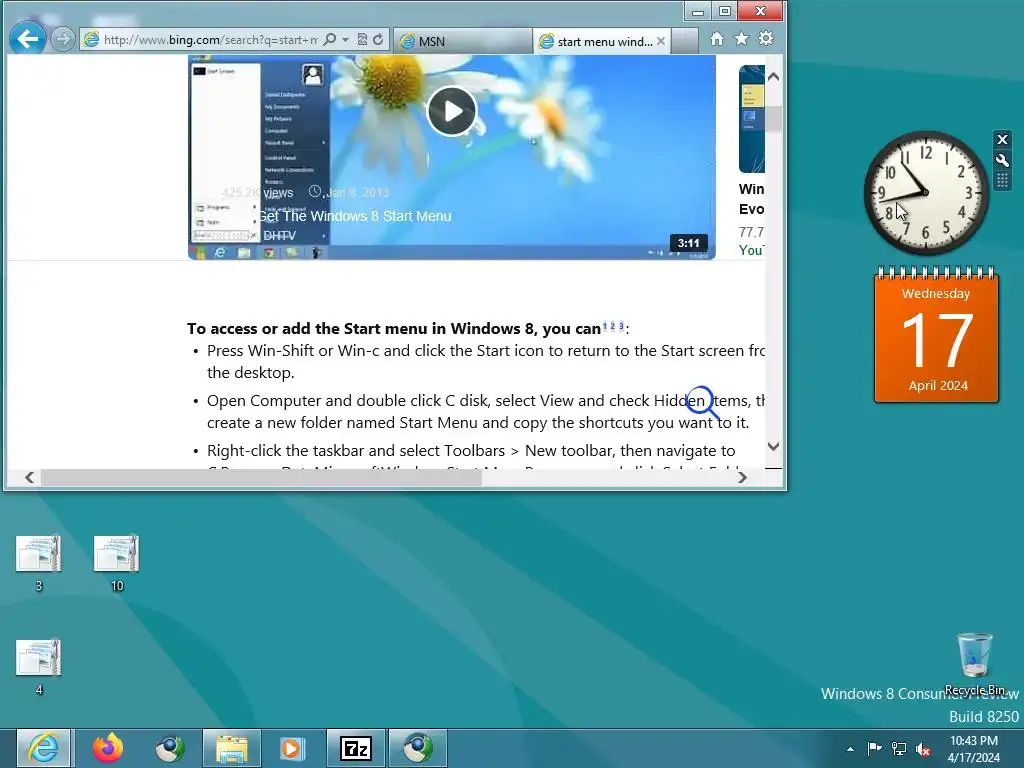Click the calendar gadget showing Wednesday 17
Viewport: 1024px width, 768px height.
coord(936,335)
